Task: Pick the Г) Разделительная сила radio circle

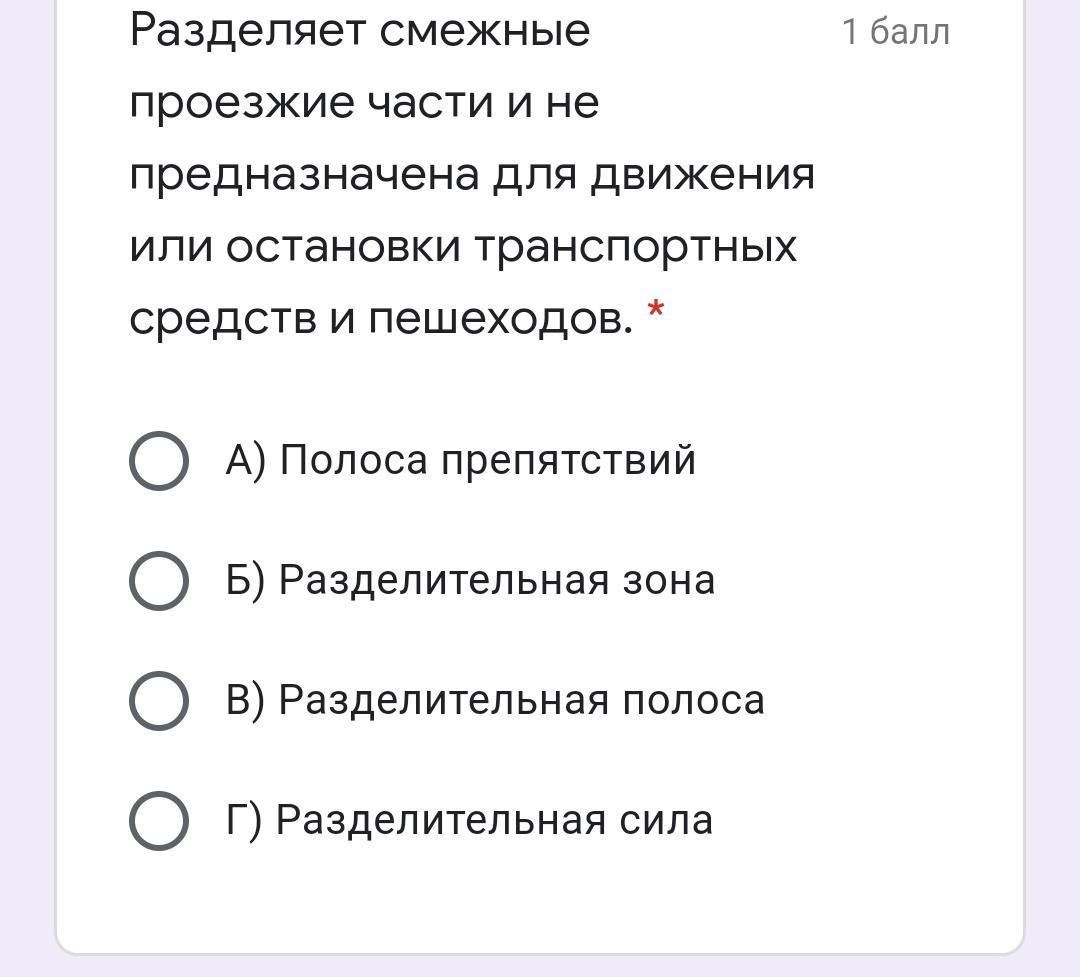Action: coord(158,820)
